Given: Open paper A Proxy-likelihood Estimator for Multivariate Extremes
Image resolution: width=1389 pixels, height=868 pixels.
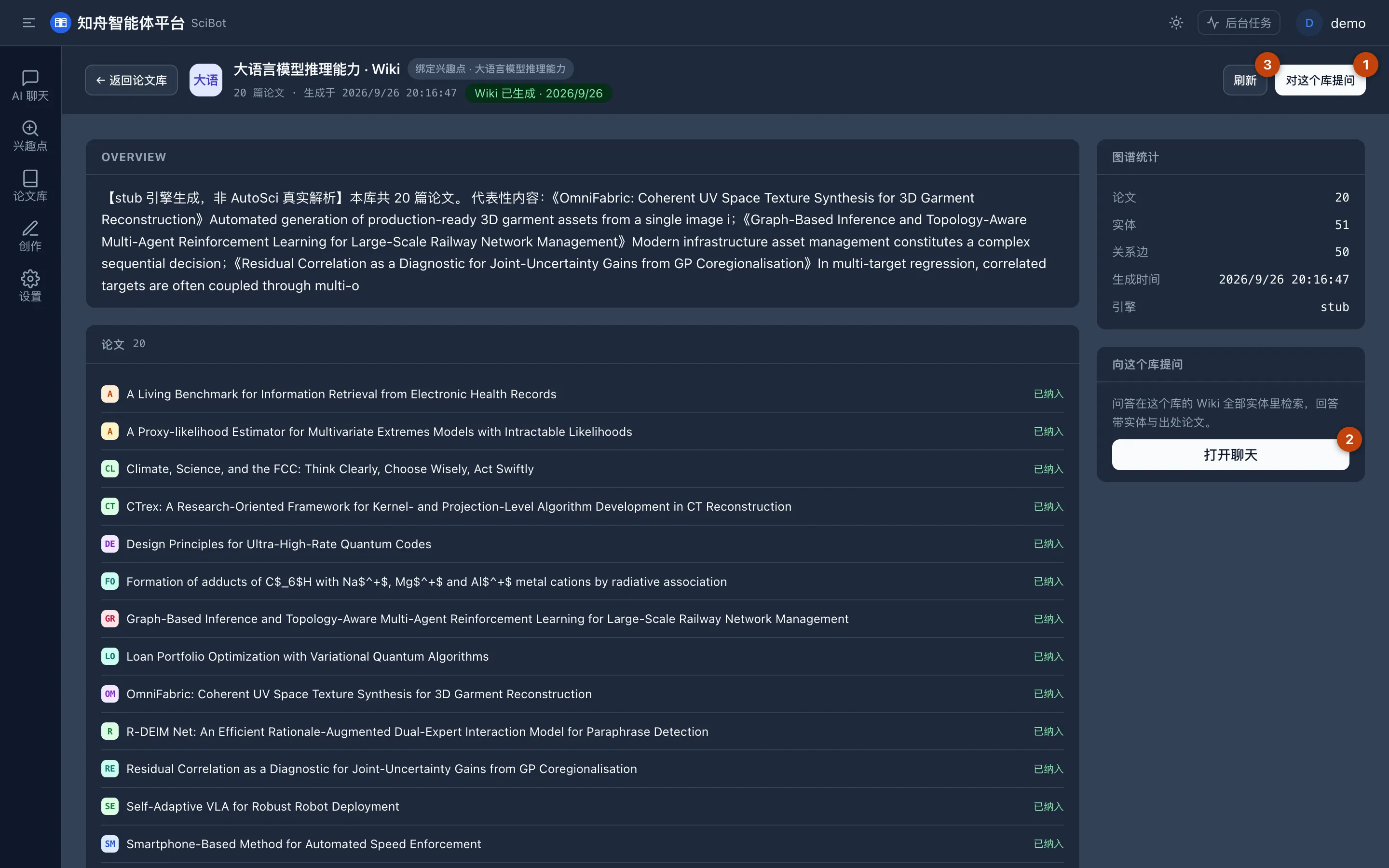Looking at the screenshot, I should coord(582,431).
